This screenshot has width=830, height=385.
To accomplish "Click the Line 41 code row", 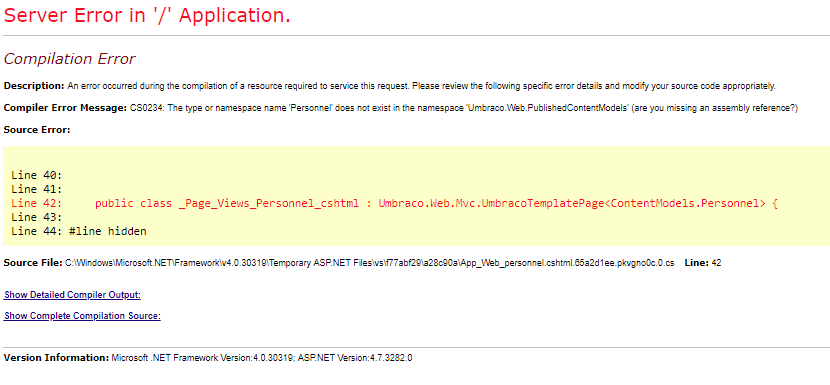I will [37, 189].
